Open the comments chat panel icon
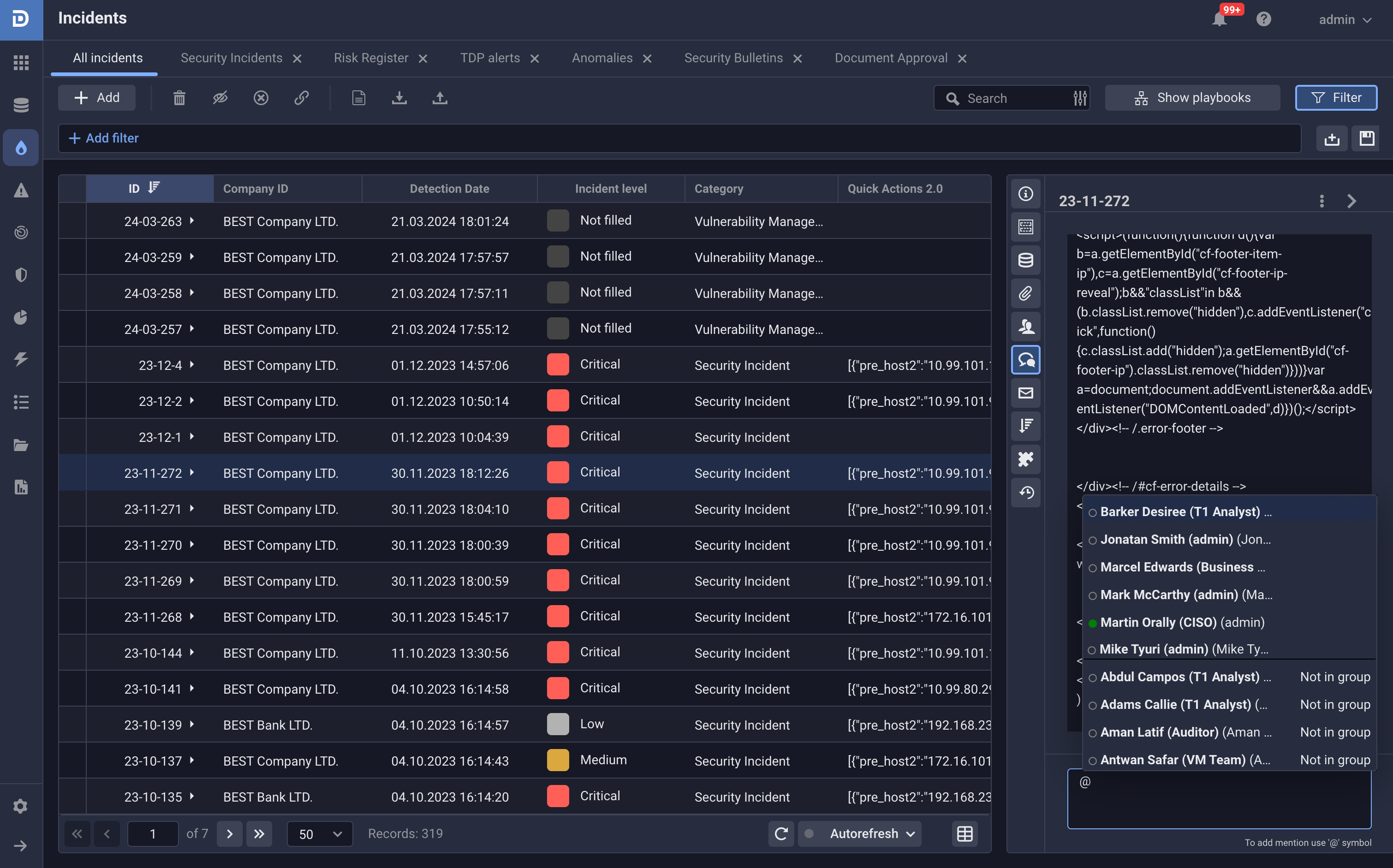The width and height of the screenshot is (1393, 868). (1026, 359)
